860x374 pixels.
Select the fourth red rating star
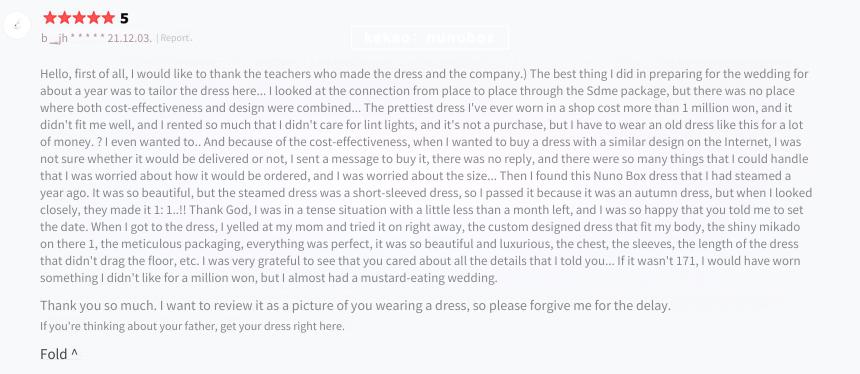click(x=94, y=18)
